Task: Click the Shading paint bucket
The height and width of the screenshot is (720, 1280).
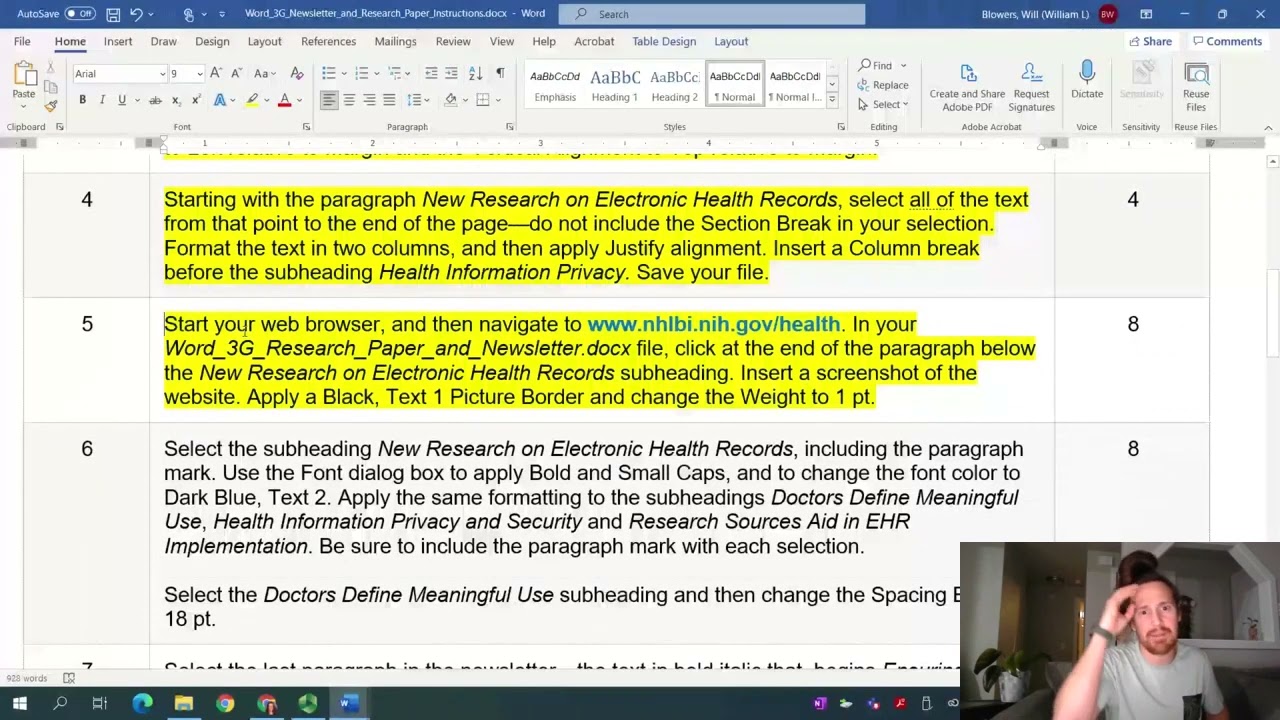Action: 451,100
